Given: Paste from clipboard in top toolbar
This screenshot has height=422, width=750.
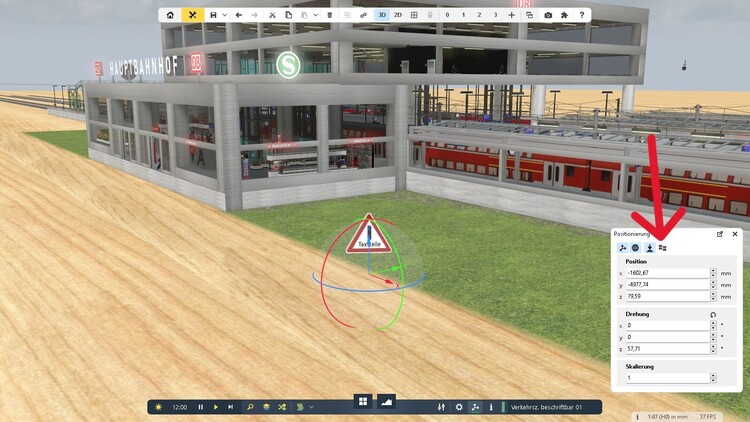Looking at the screenshot, I should (x=304, y=15).
